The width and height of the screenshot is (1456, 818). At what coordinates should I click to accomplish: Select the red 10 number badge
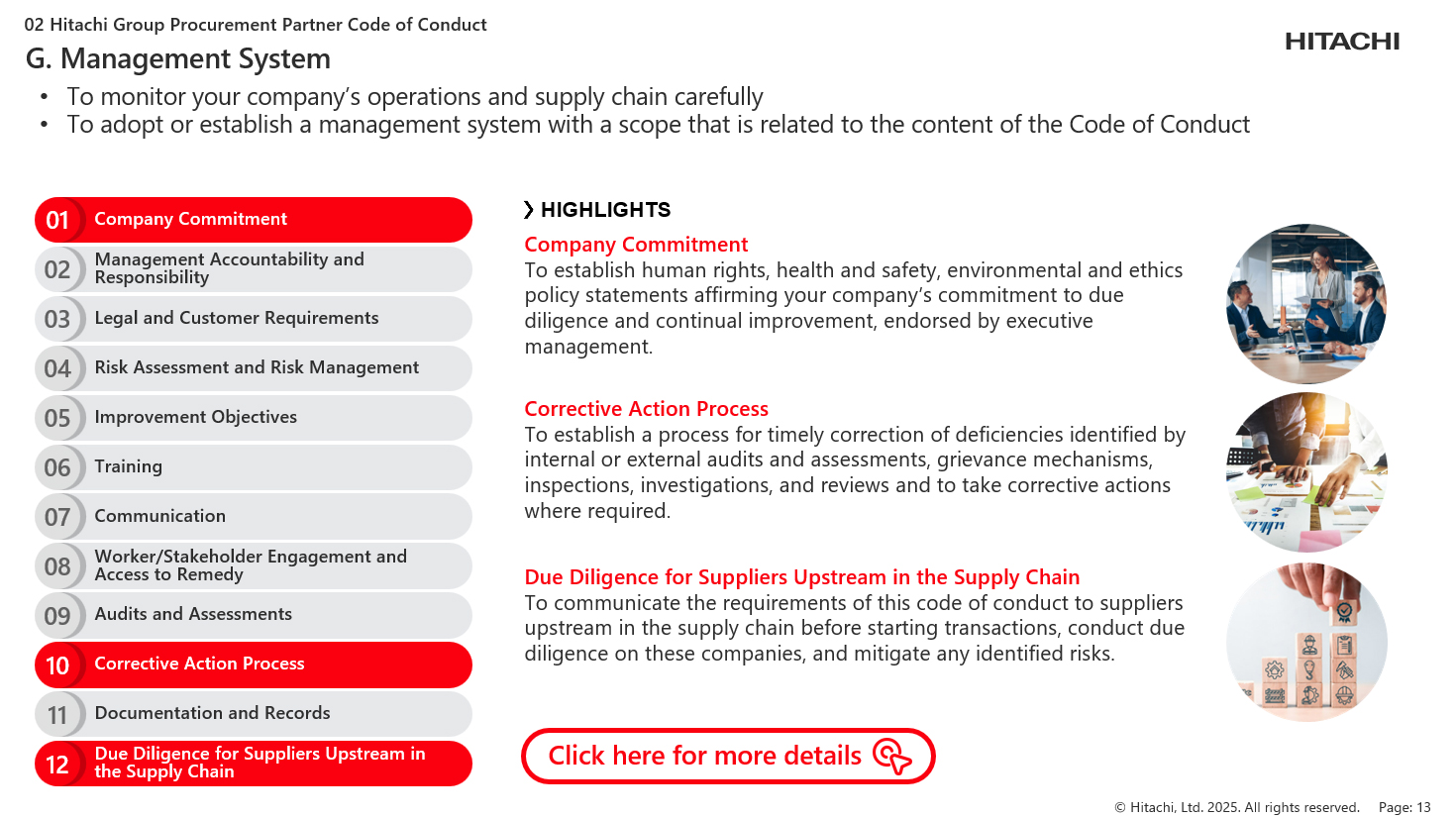[57, 665]
